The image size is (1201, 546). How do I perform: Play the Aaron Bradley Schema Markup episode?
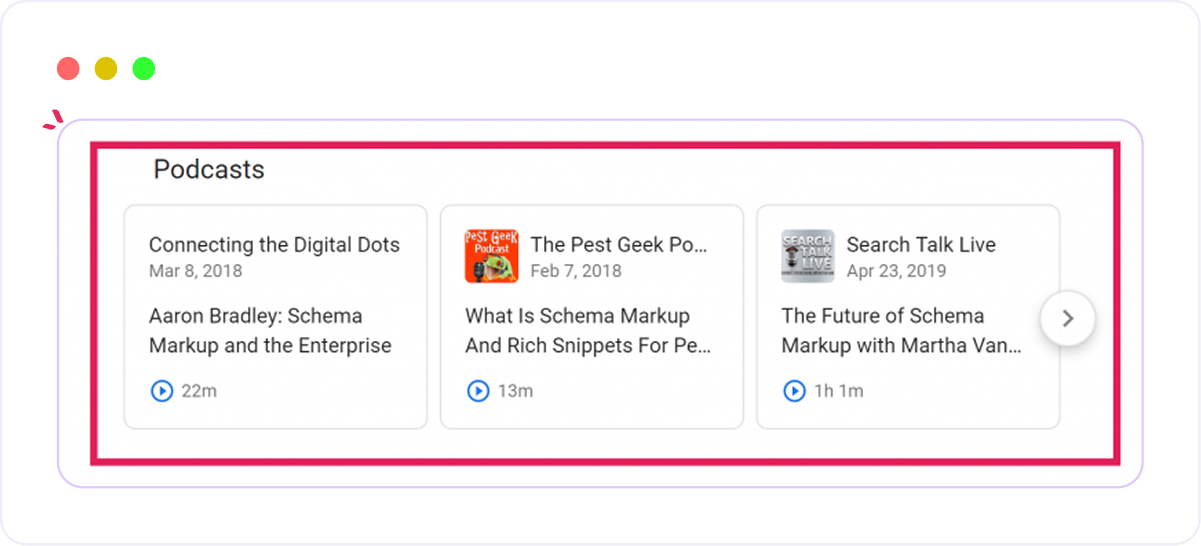click(162, 391)
